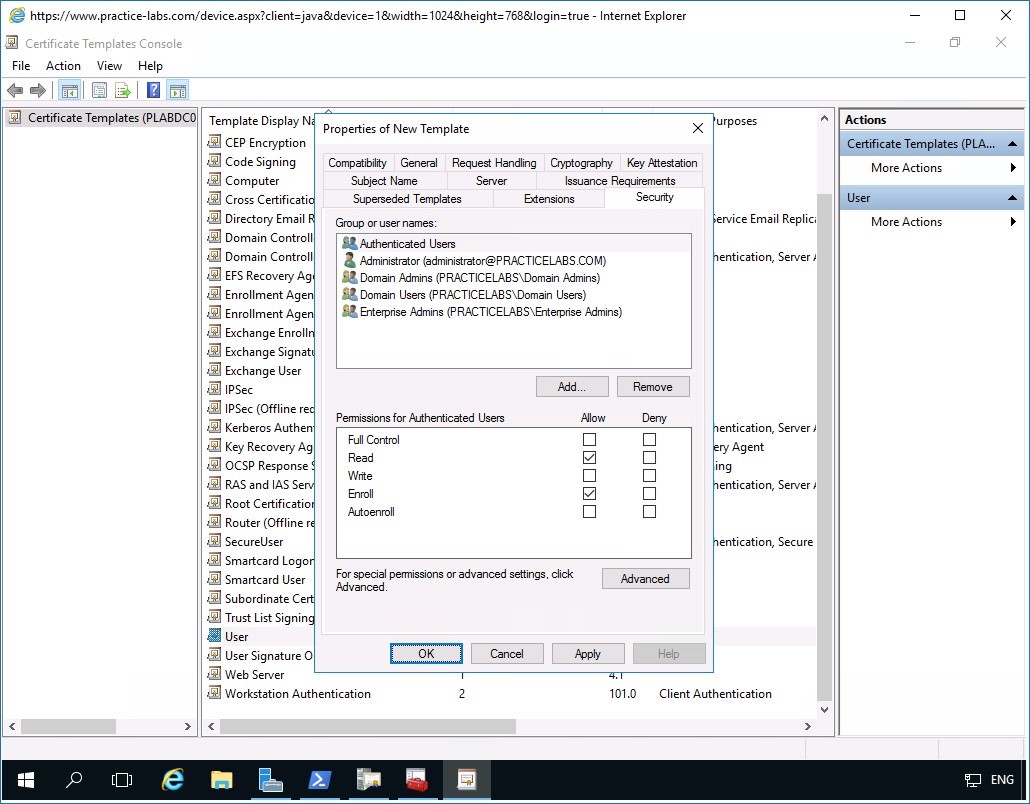The image size is (1030, 804).
Task: Click the network icon in the system tray
Action: coord(973,780)
